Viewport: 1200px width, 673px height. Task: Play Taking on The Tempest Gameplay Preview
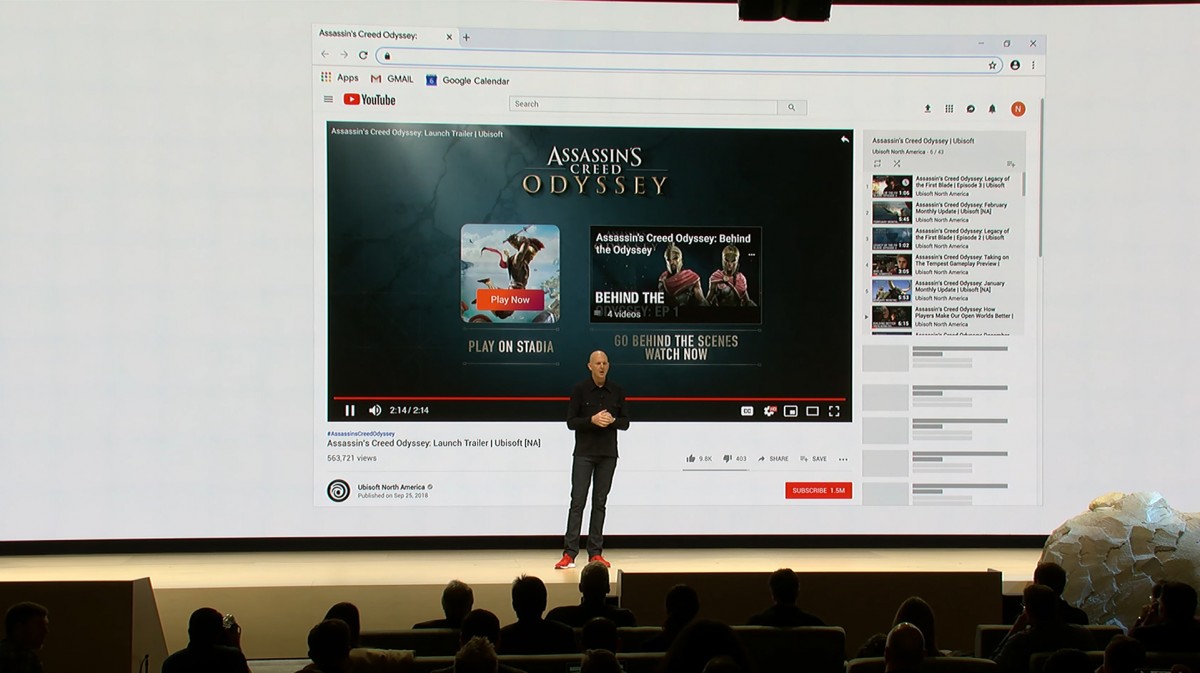point(942,264)
